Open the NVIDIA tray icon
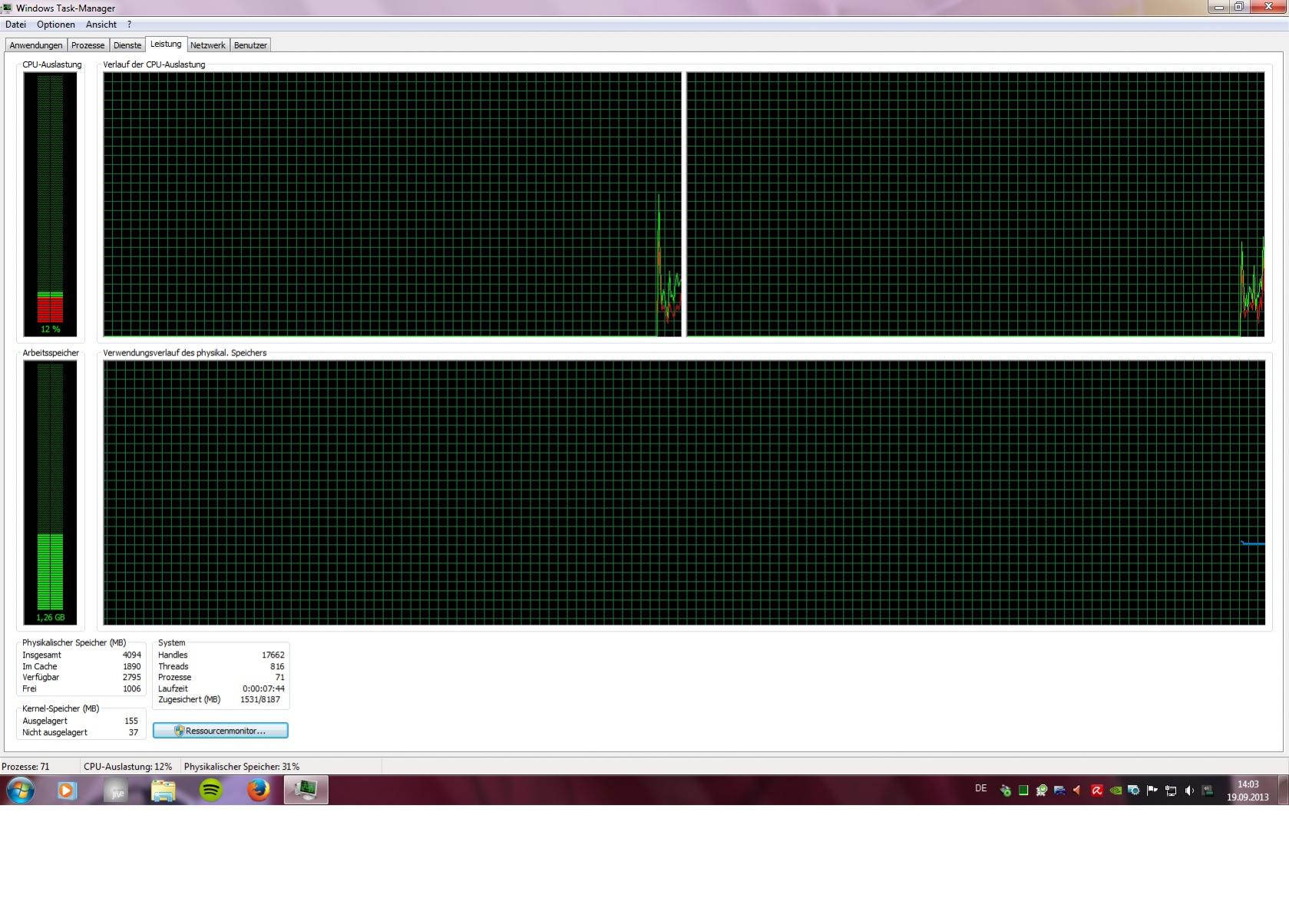The width and height of the screenshot is (1289, 924). (1115, 790)
